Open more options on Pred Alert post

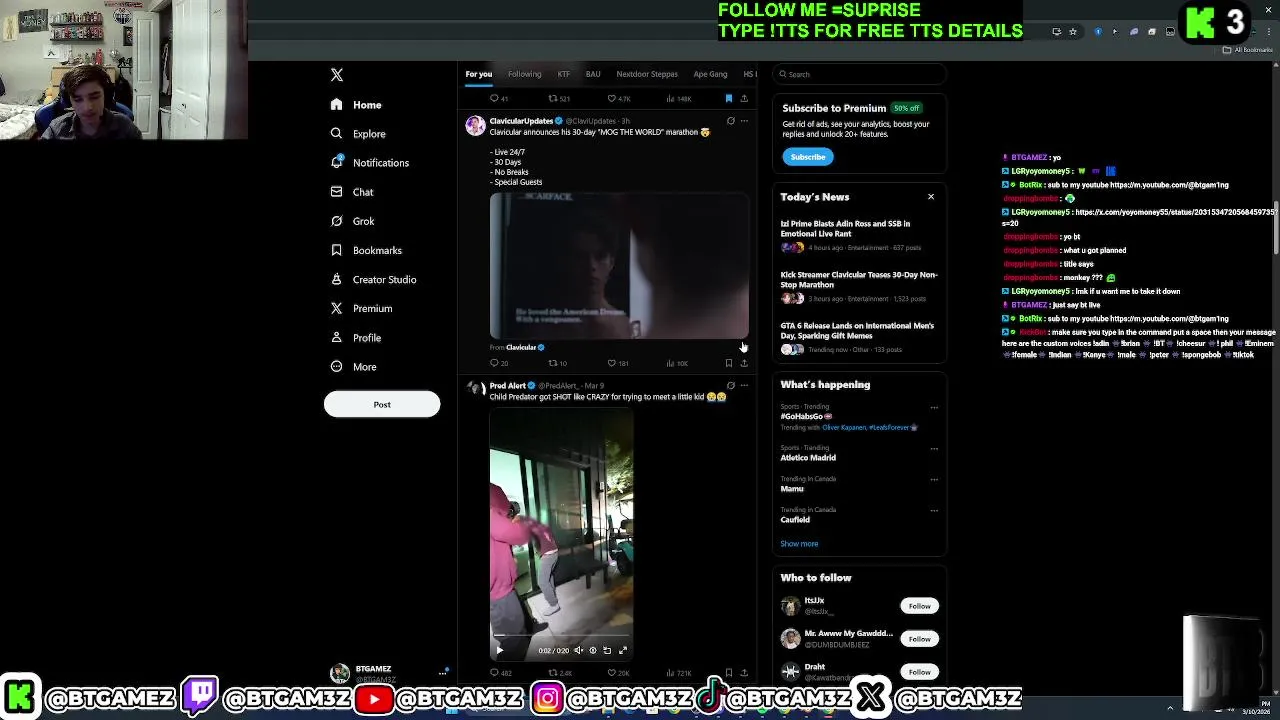click(x=744, y=386)
